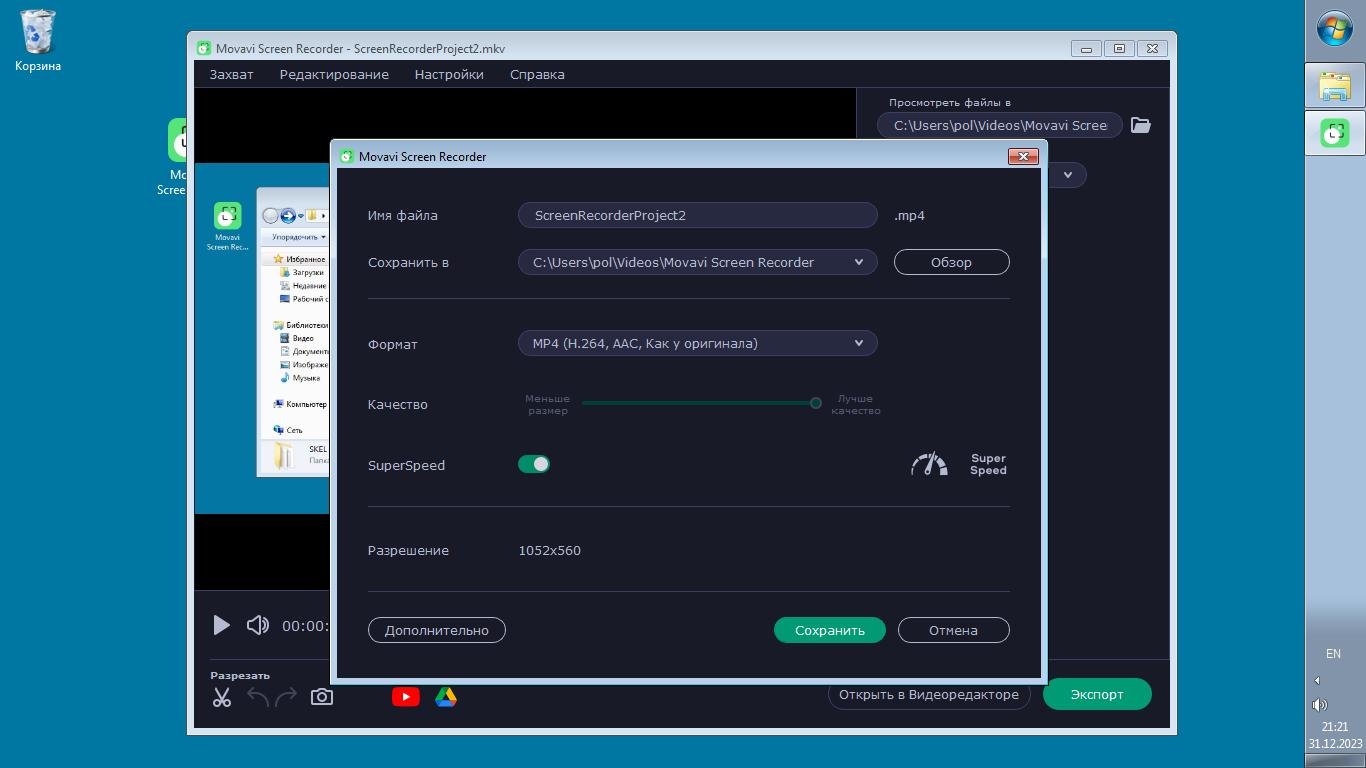Viewport: 1366px width, 768px height.
Task: Click the file name input field
Action: pyautogui.click(x=697, y=215)
